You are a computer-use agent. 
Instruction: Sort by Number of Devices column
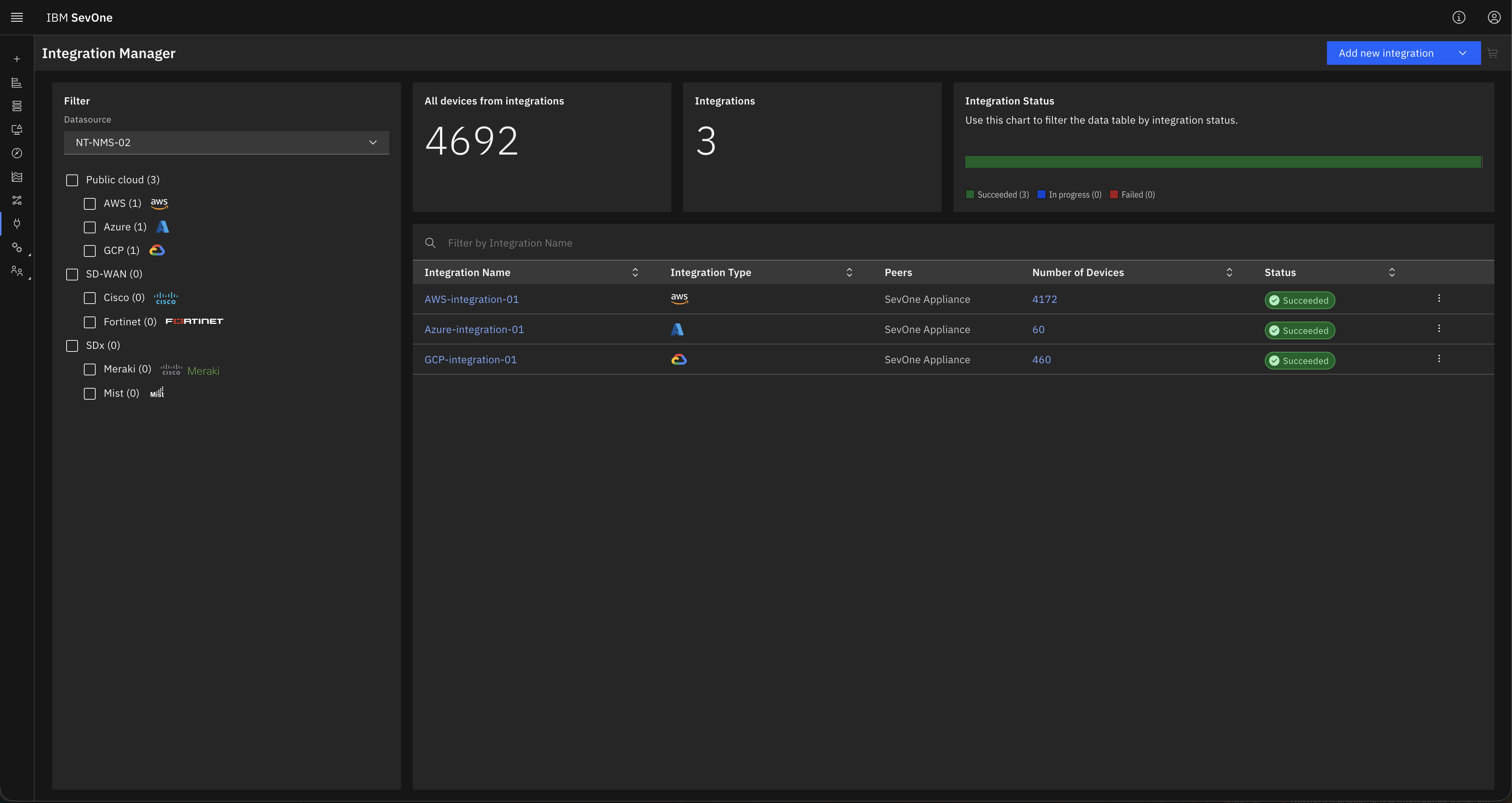tap(1230, 272)
